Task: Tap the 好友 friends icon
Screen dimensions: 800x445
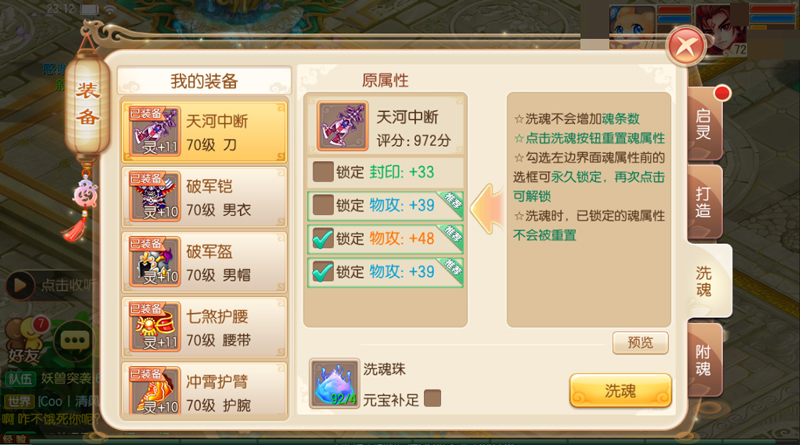Action: [24, 340]
